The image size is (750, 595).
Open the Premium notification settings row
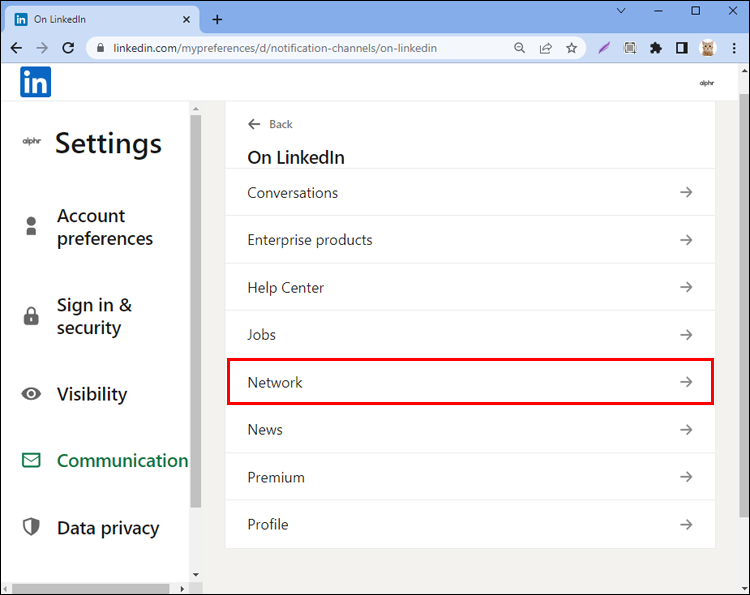click(470, 477)
